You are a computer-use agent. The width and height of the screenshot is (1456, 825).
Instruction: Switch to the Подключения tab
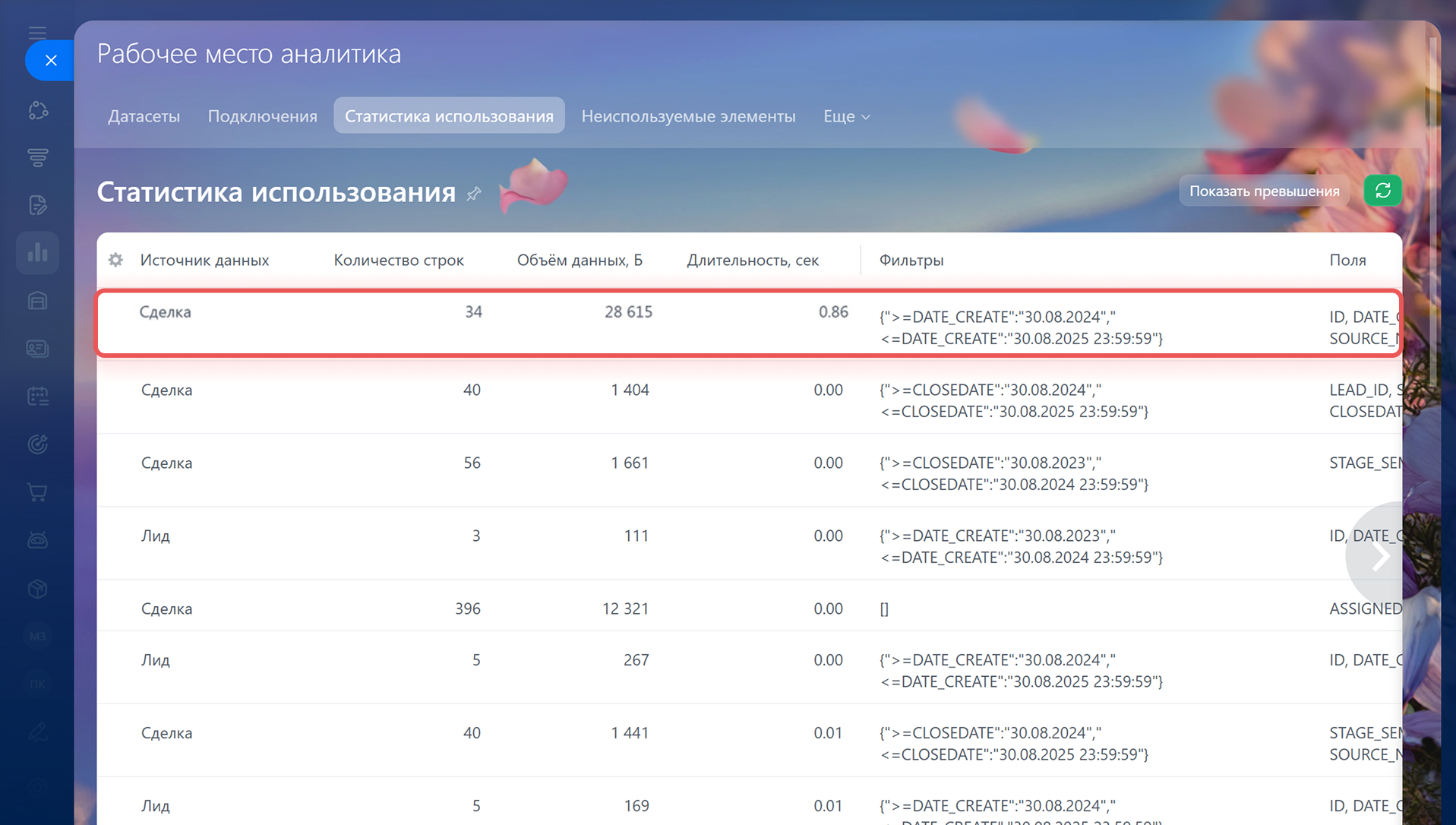click(x=262, y=116)
